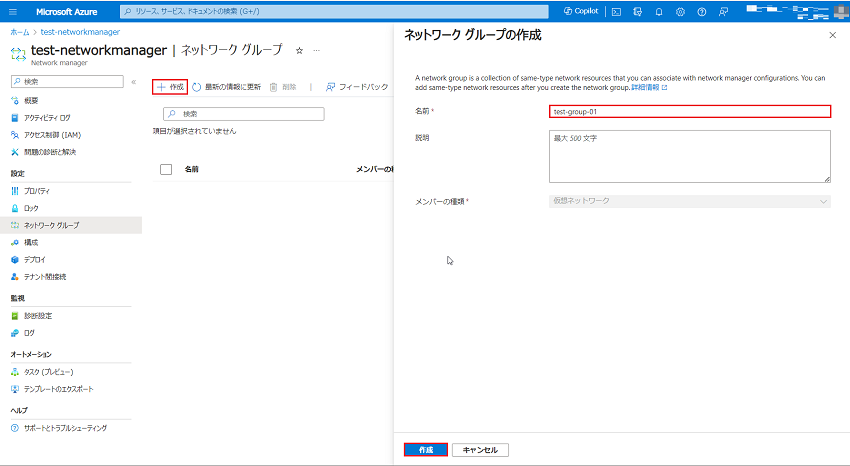Screen dimensions: 850x466
Task: Check the select-all checkbox in the table header
Action: click(166, 169)
